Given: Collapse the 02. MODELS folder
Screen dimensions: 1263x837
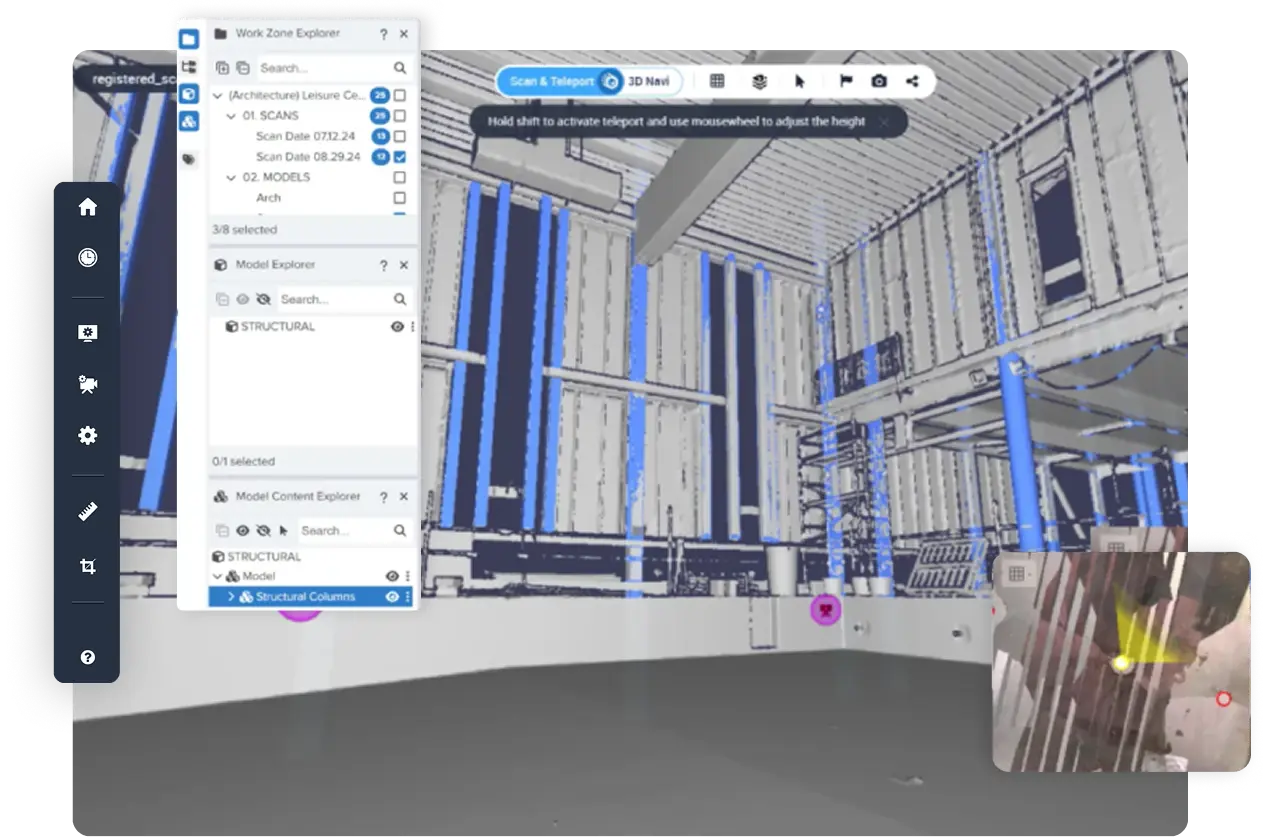Looking at the screenshot, I should coord(232,177).
